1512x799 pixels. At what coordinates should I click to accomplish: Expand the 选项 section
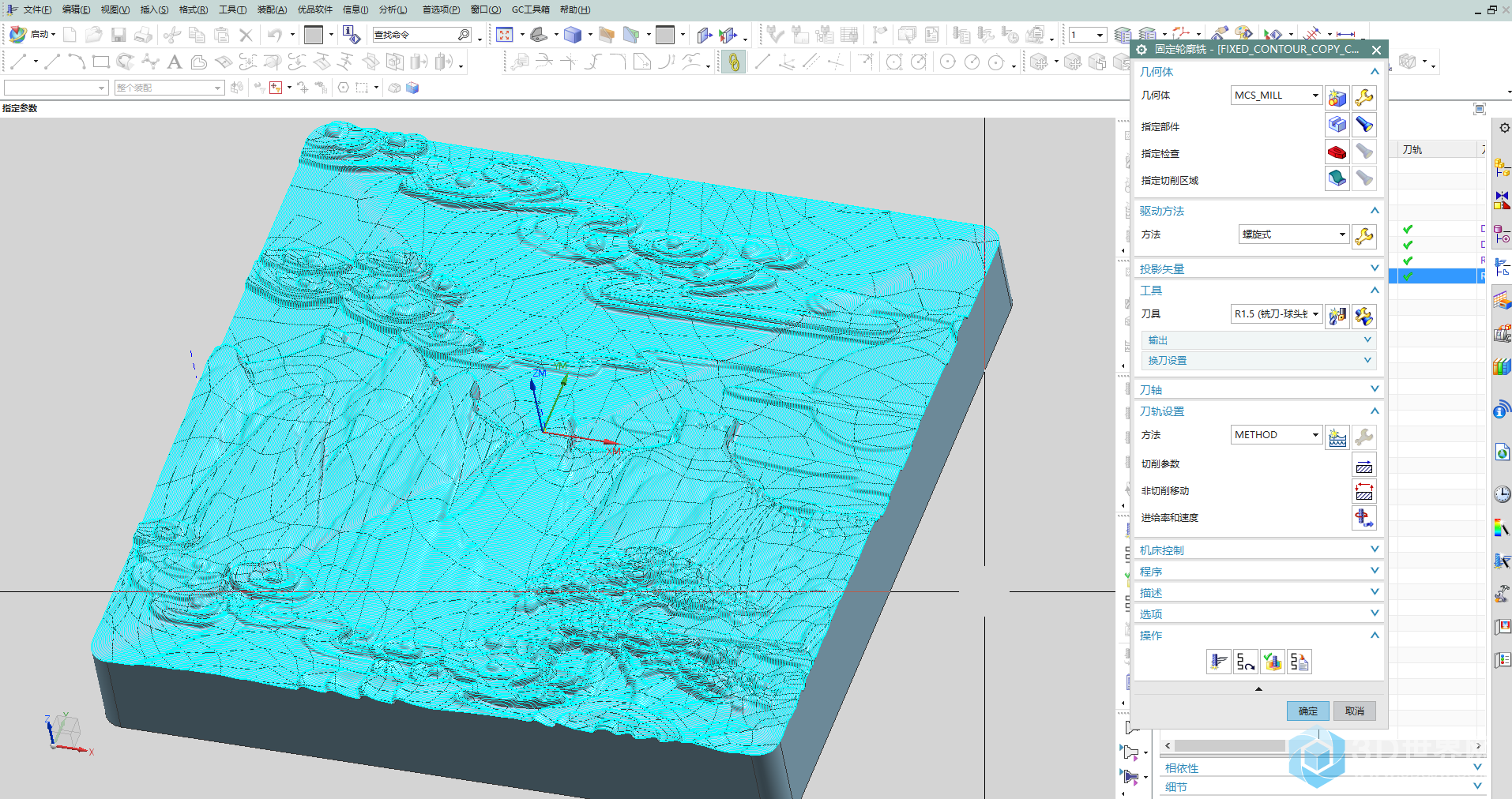[x=1259, y=614]
